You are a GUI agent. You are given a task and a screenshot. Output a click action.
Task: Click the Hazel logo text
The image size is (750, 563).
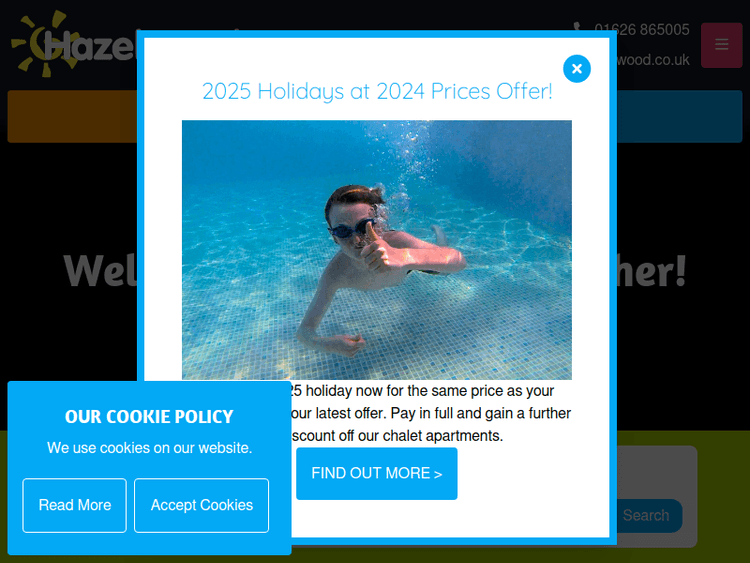pos(90,46)
